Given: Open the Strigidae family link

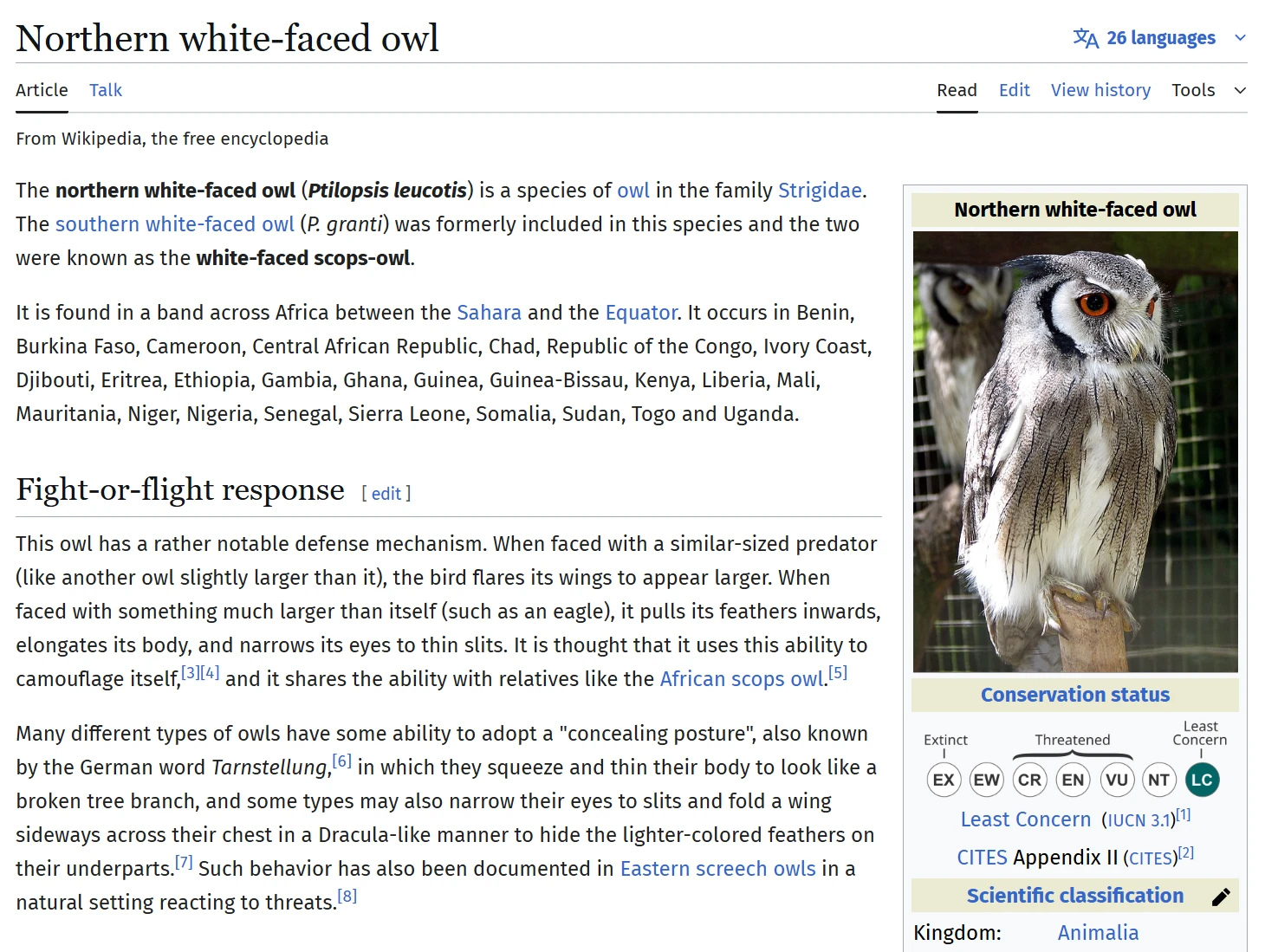Looking at the screenshot, I should 820,191.
